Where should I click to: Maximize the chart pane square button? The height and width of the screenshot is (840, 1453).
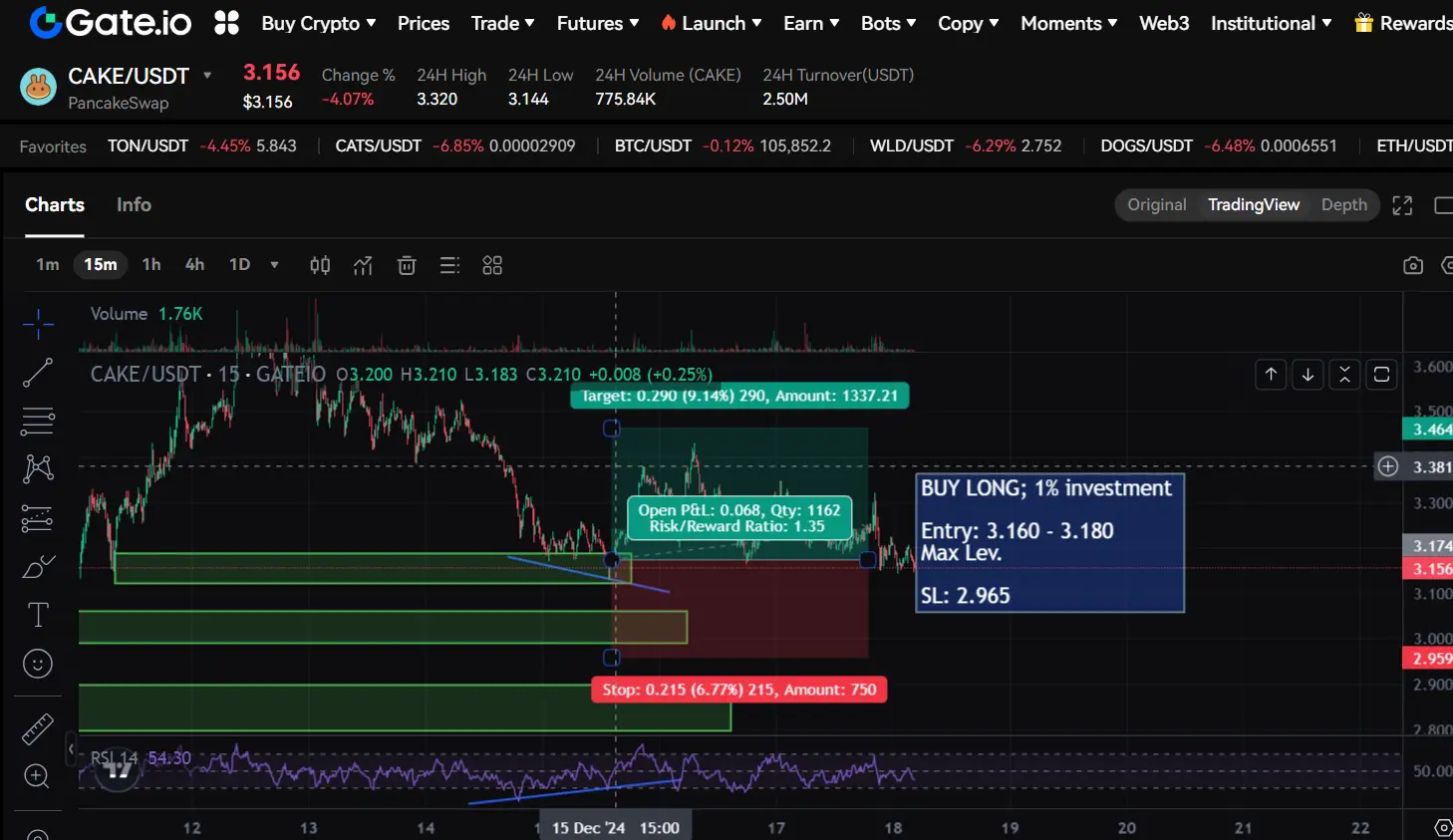pyautogui.click(x=1381, y=375)
